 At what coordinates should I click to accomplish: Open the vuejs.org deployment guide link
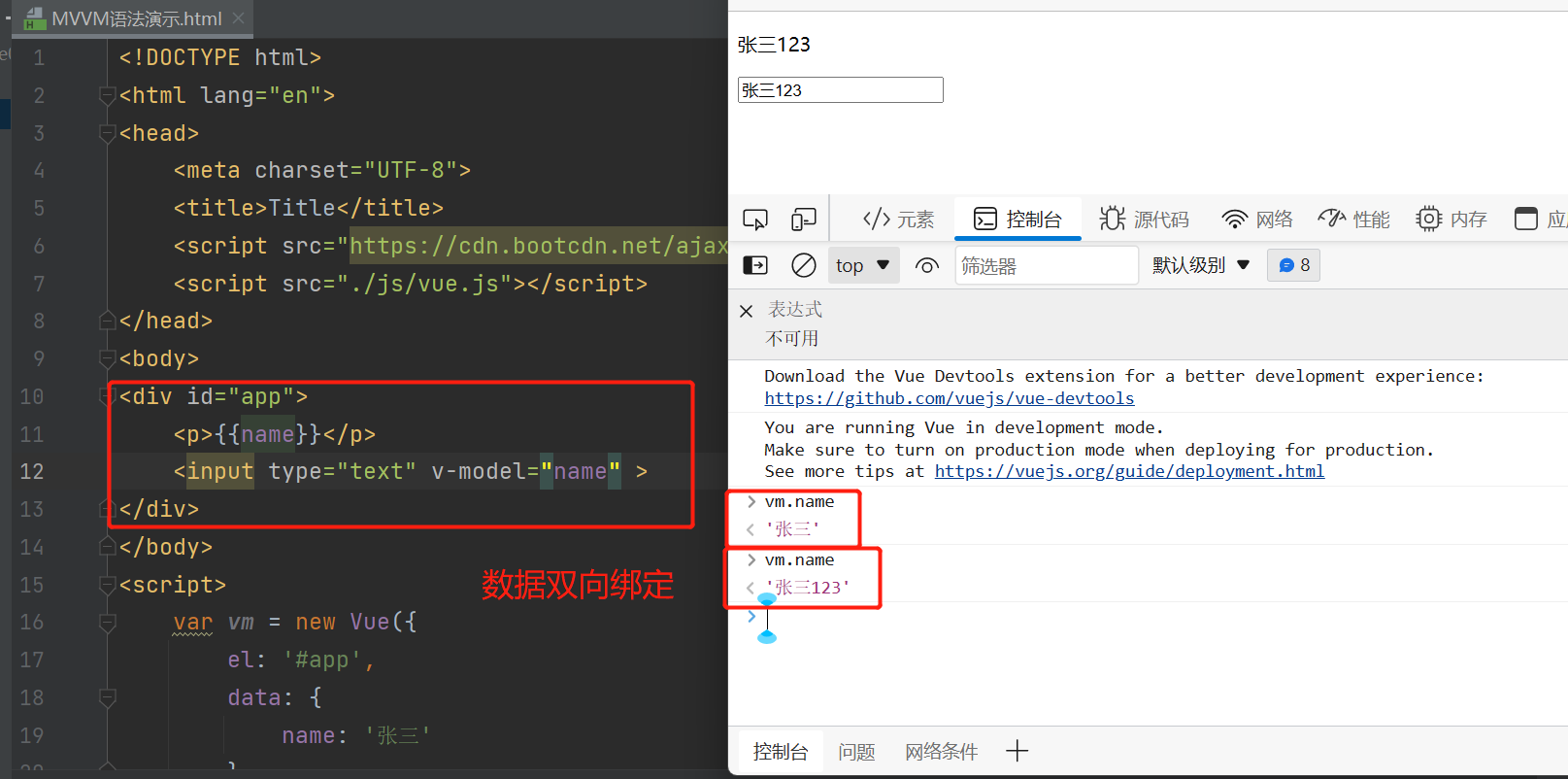click(1129, 471)
